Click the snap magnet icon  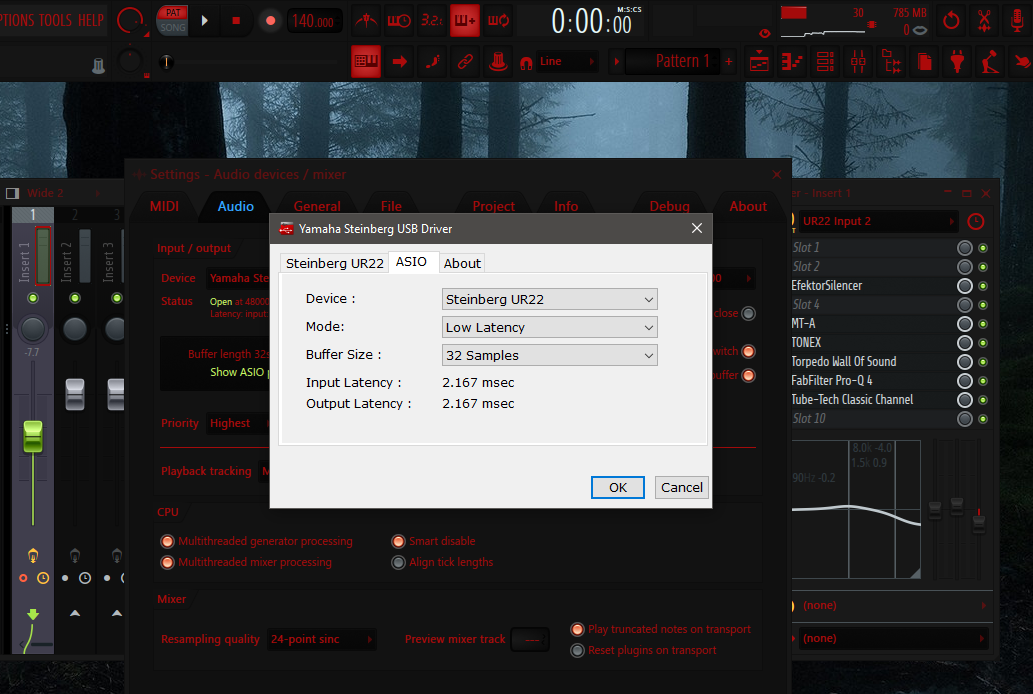(526, 63)
